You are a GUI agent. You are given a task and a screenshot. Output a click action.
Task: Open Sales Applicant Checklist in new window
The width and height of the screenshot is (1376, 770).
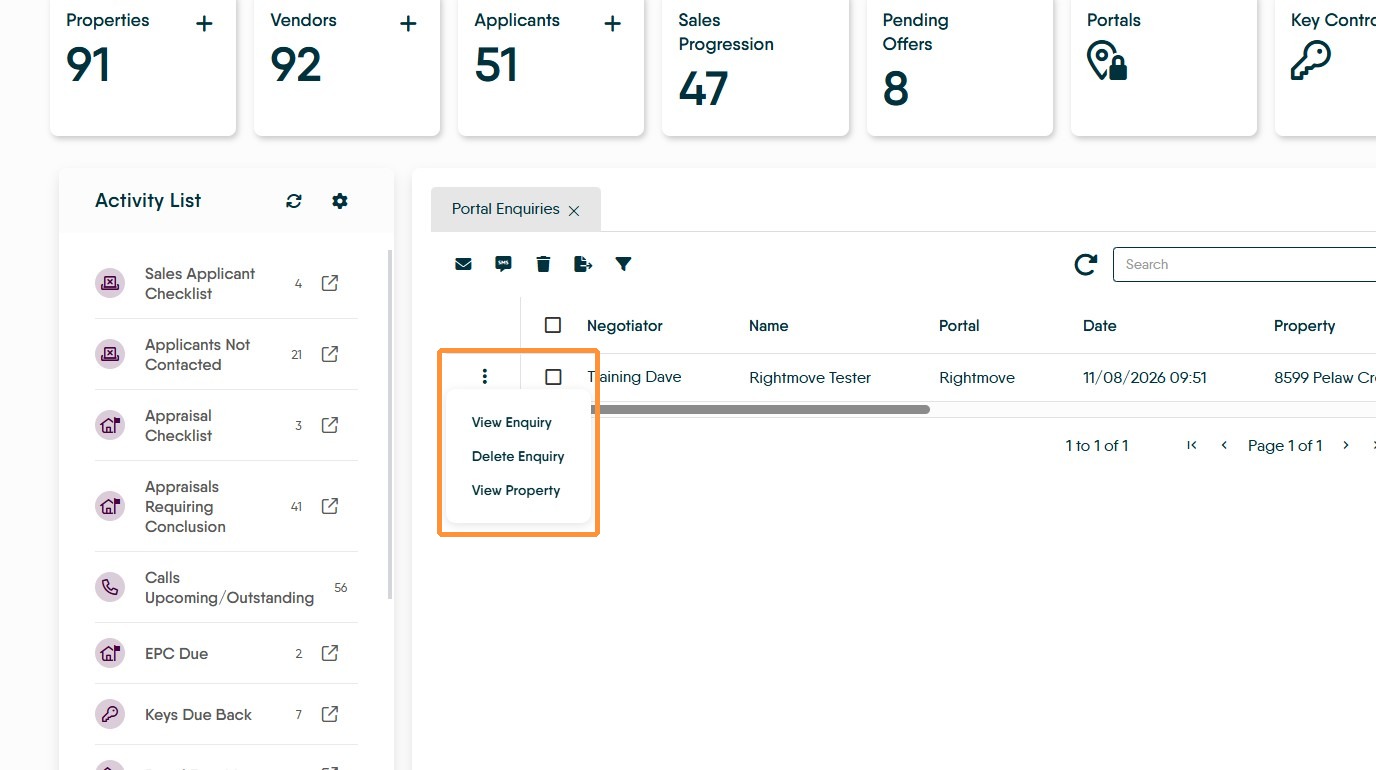point(329,283)
